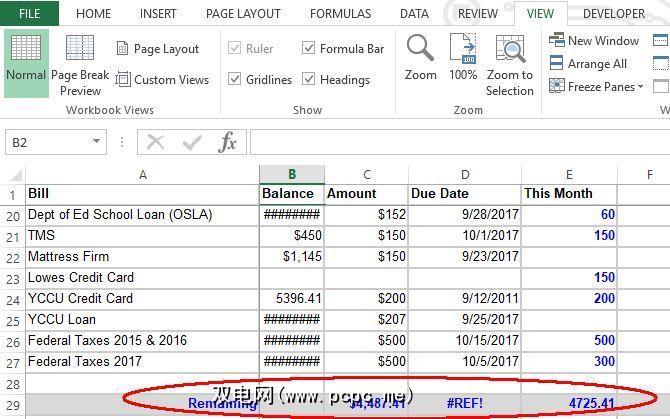The height and width of the screenshot is (419, 670).
Task: Confirm entry with formula bar checkmark
Action: [192, 142]
